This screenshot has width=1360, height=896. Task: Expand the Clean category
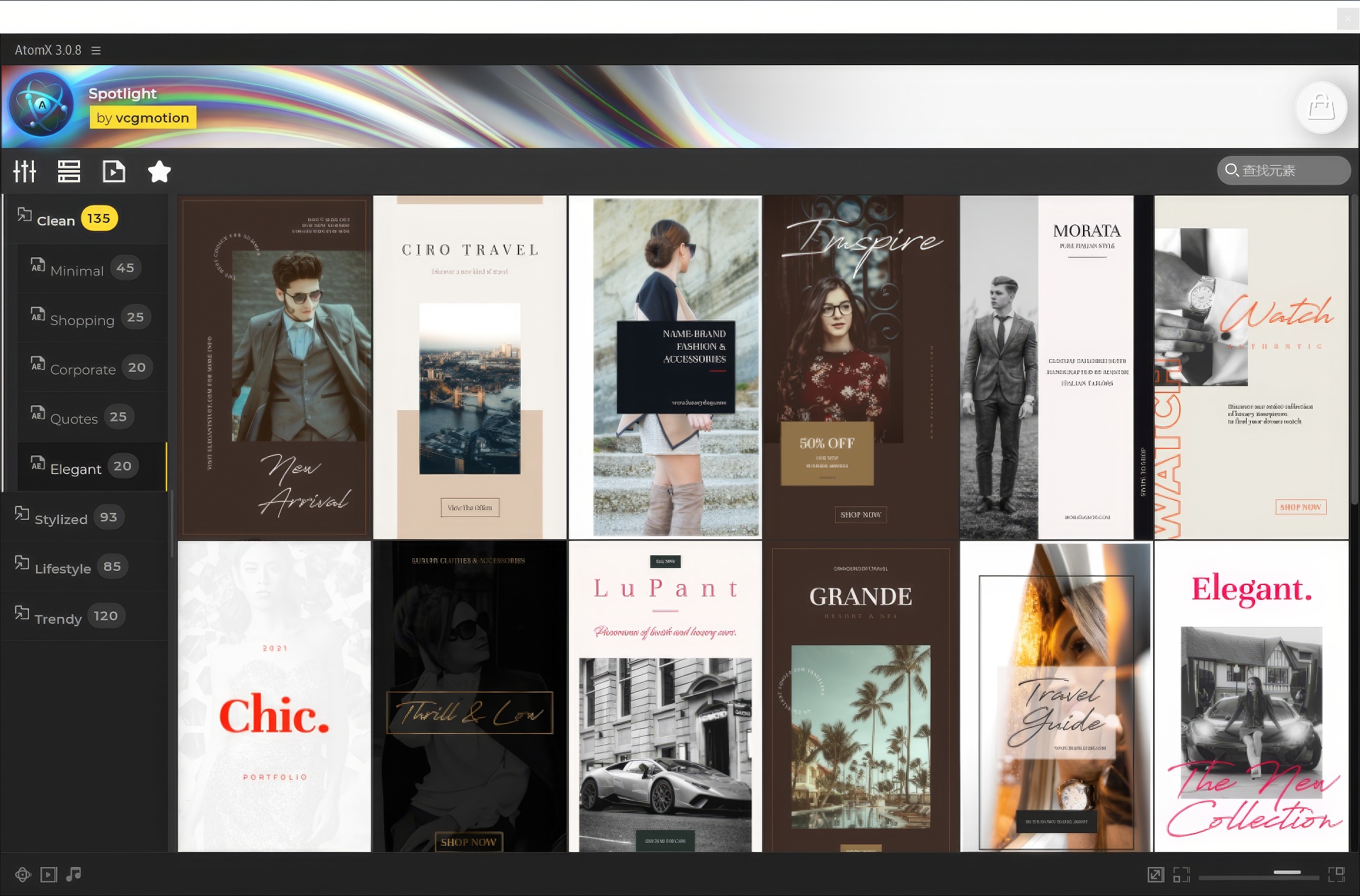tap(85, 220)
